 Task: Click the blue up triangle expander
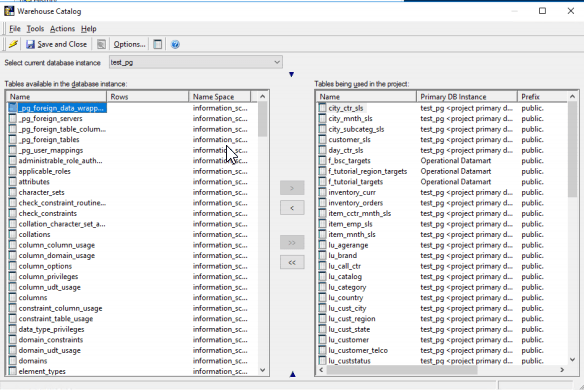click(293, 374)
